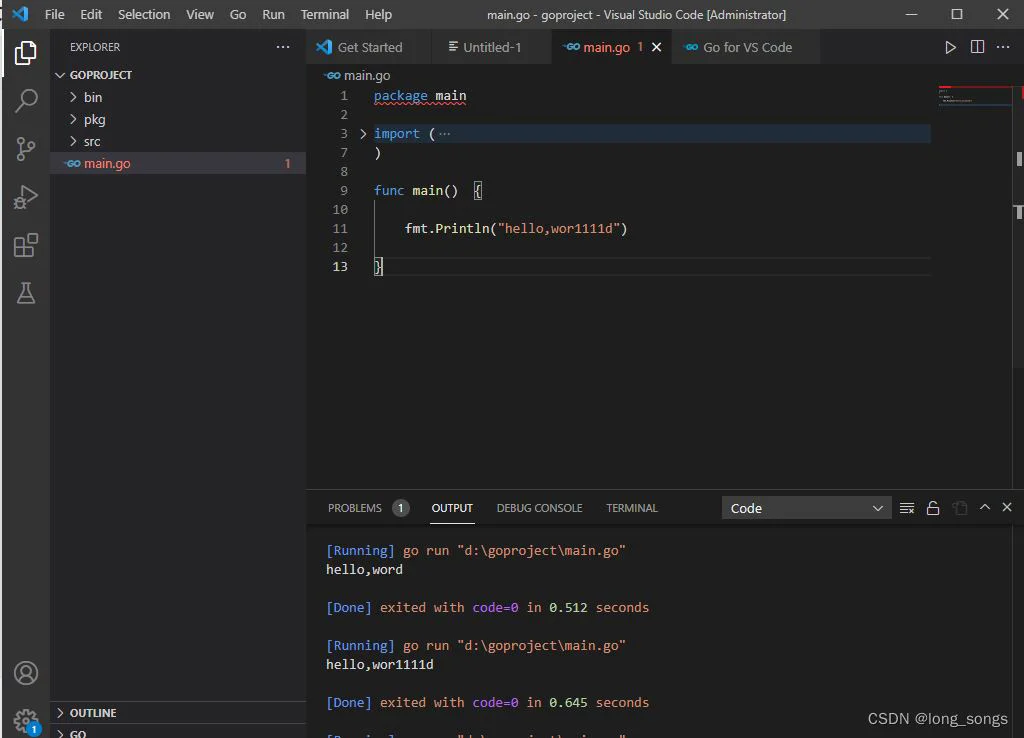Click the Run Code play button

click(950, 47)
